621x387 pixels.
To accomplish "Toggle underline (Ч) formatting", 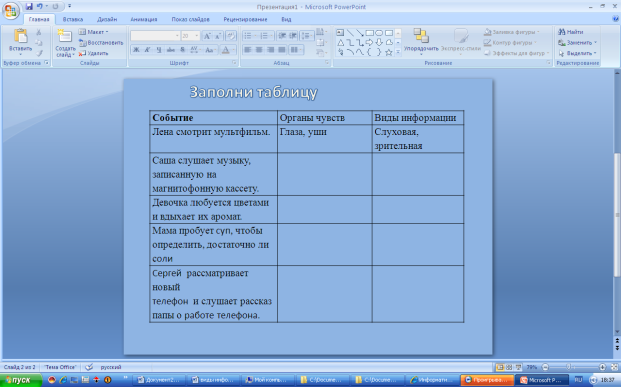I will (159, 50).
